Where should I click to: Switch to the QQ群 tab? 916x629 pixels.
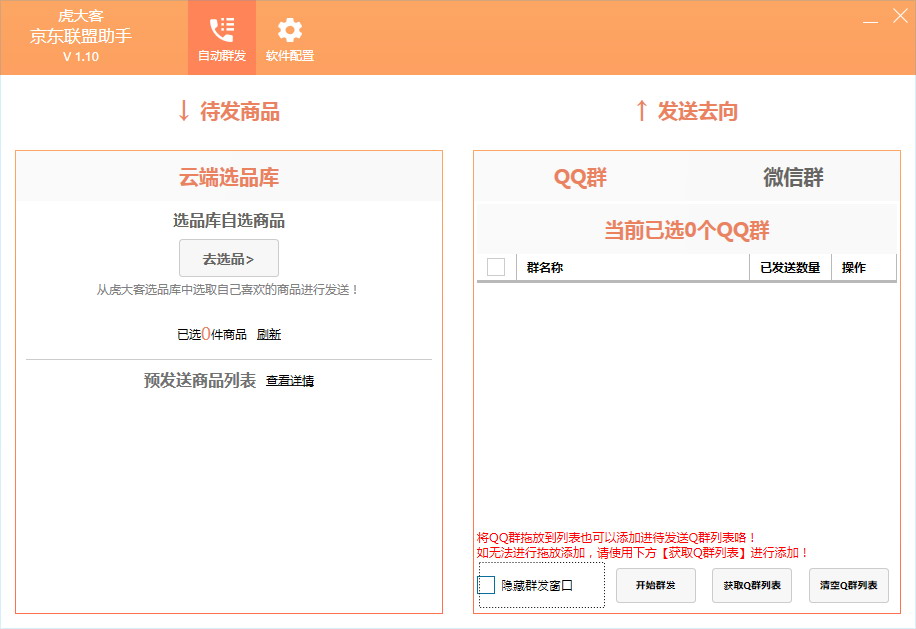coord(580,178)
